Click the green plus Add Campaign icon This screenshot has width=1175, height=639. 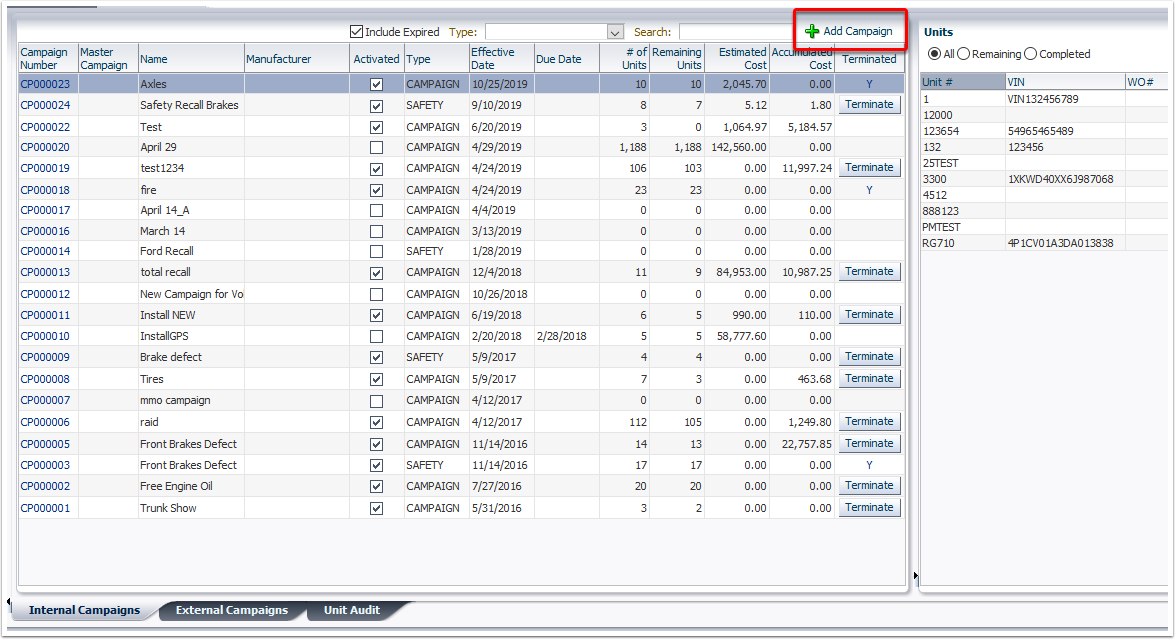pos(812,31)
